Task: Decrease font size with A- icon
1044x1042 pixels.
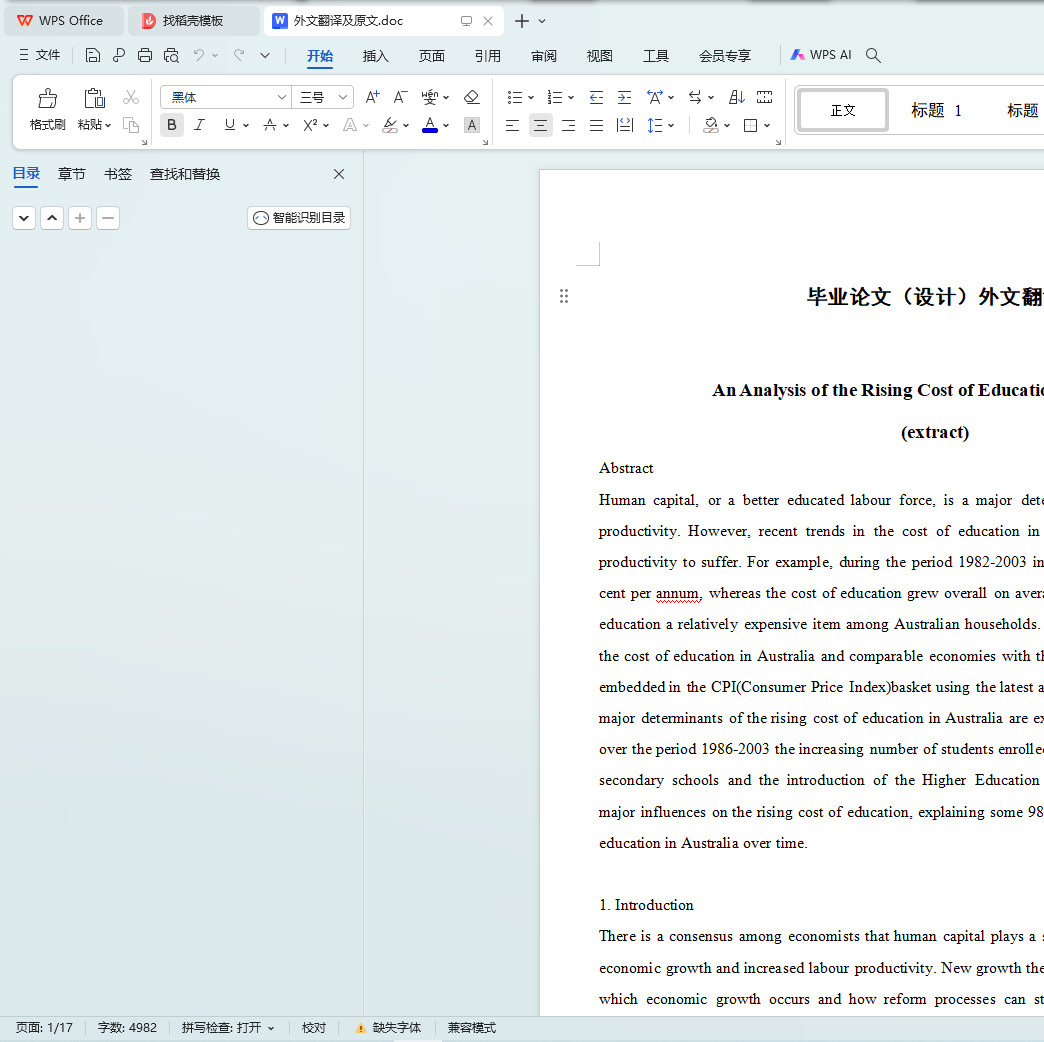Action: pos(399,97)
